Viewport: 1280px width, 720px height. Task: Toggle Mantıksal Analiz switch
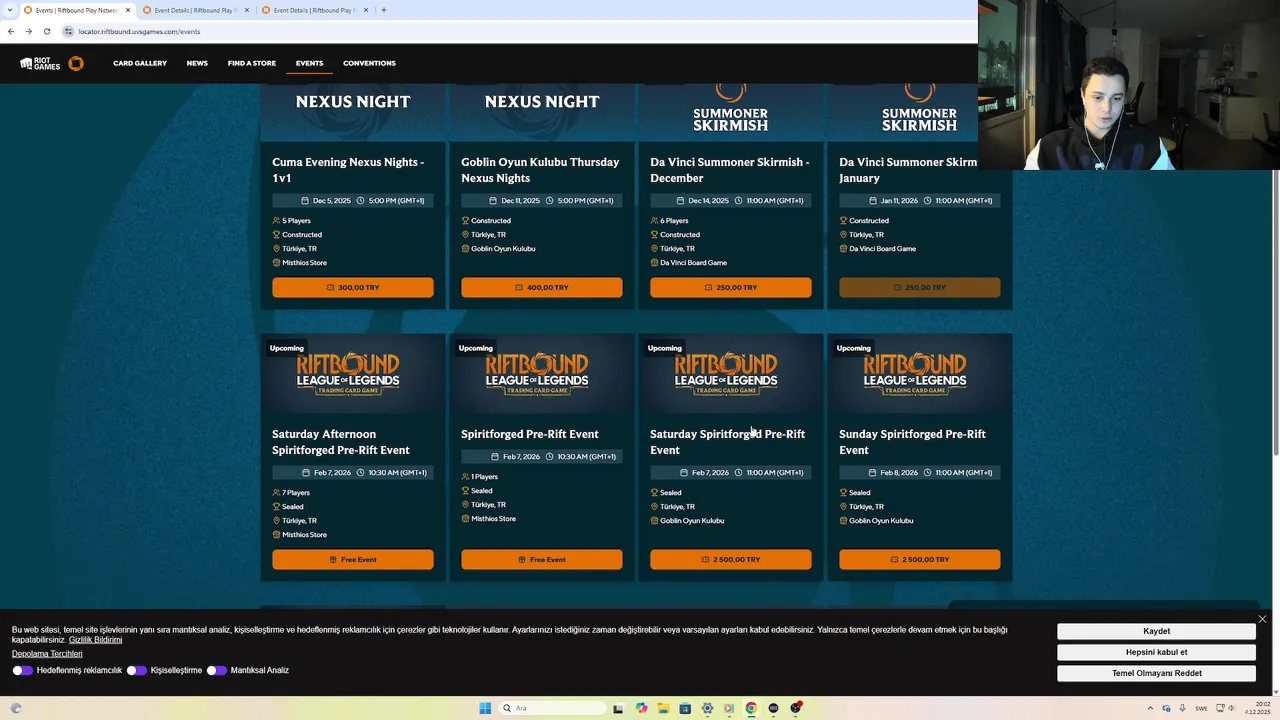tap(216, 670)
